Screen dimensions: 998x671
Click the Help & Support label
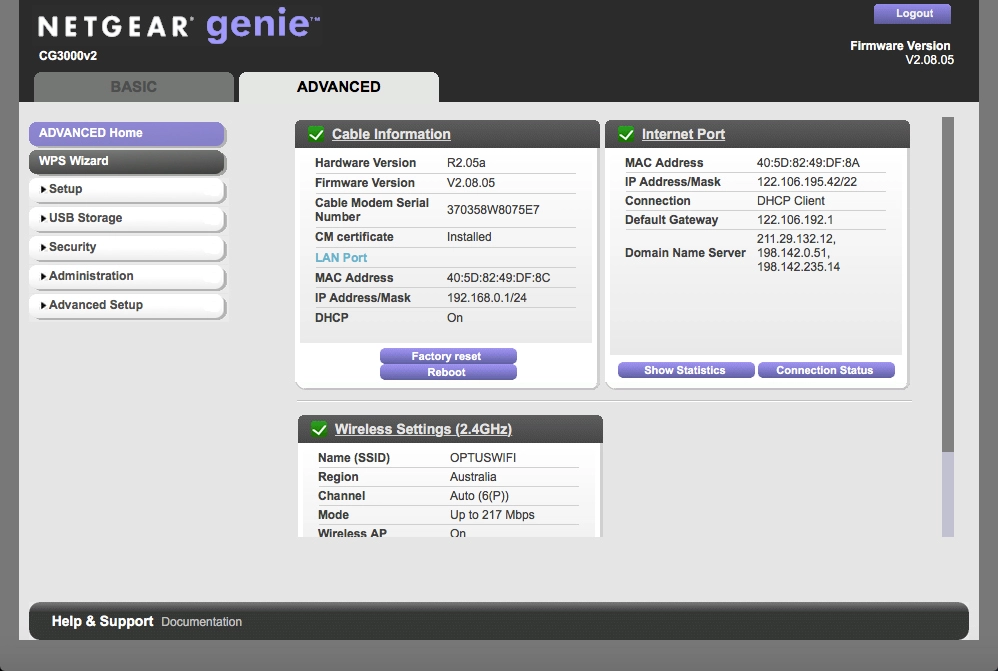102,621
